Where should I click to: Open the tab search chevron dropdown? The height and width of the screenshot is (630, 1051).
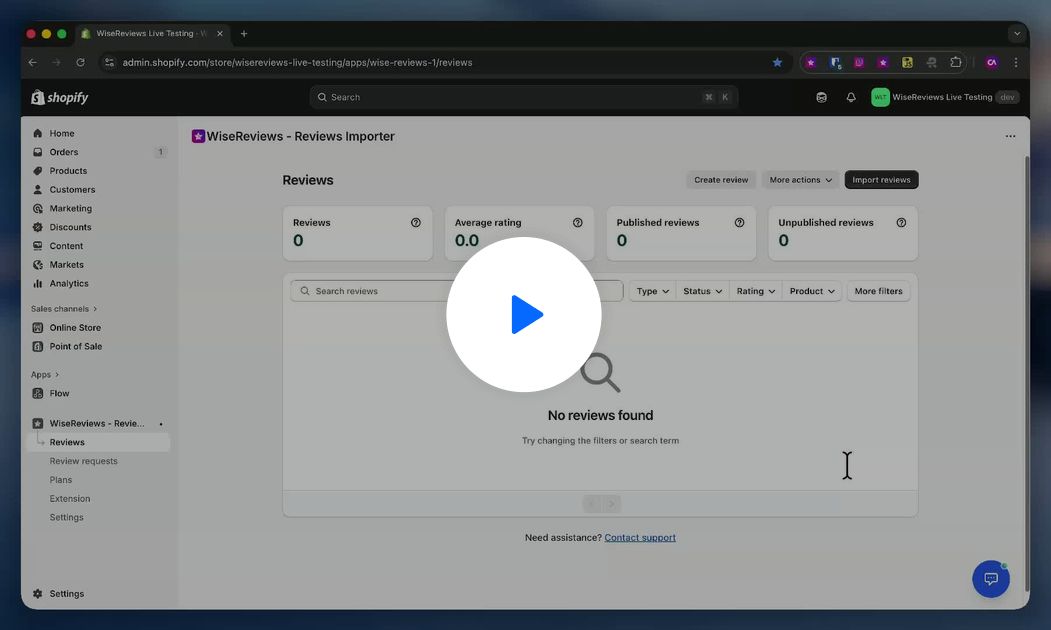pos(1017,34)
